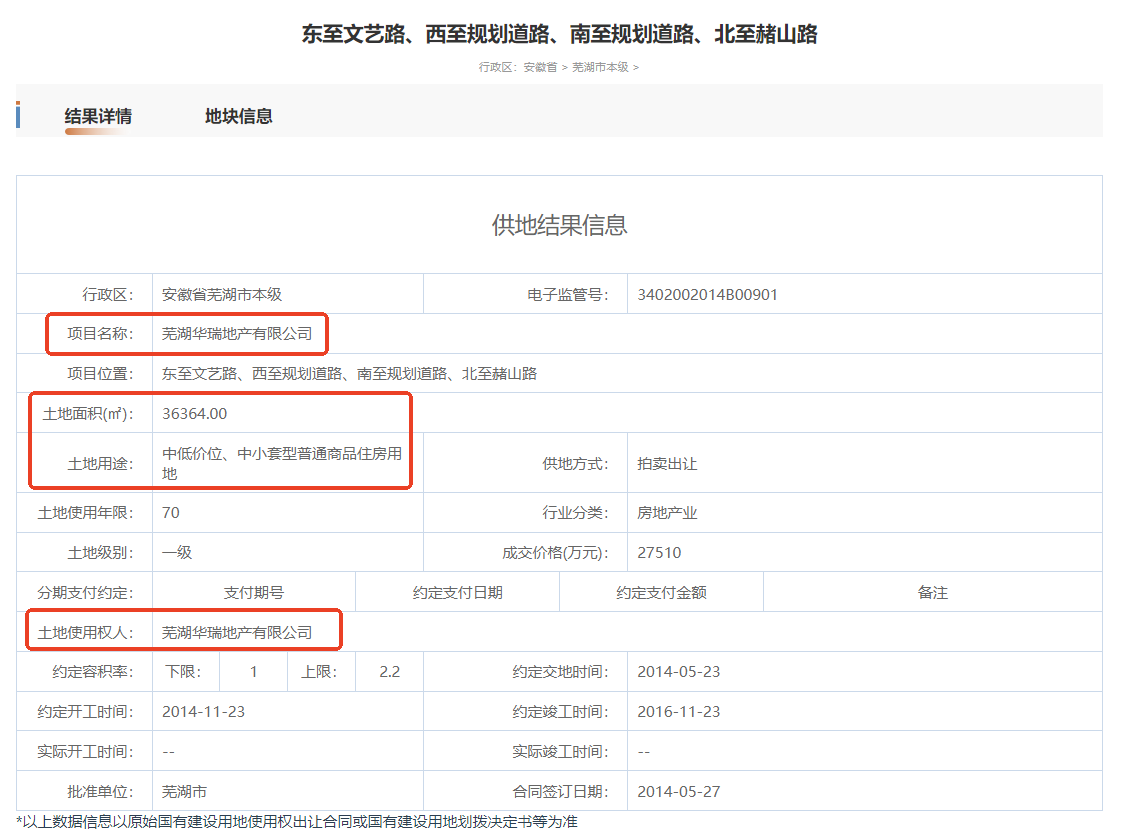The height and width of the screenshot is (834, 1122).
Task: Open the 地块信息 tab
Action: coord(238,116)
